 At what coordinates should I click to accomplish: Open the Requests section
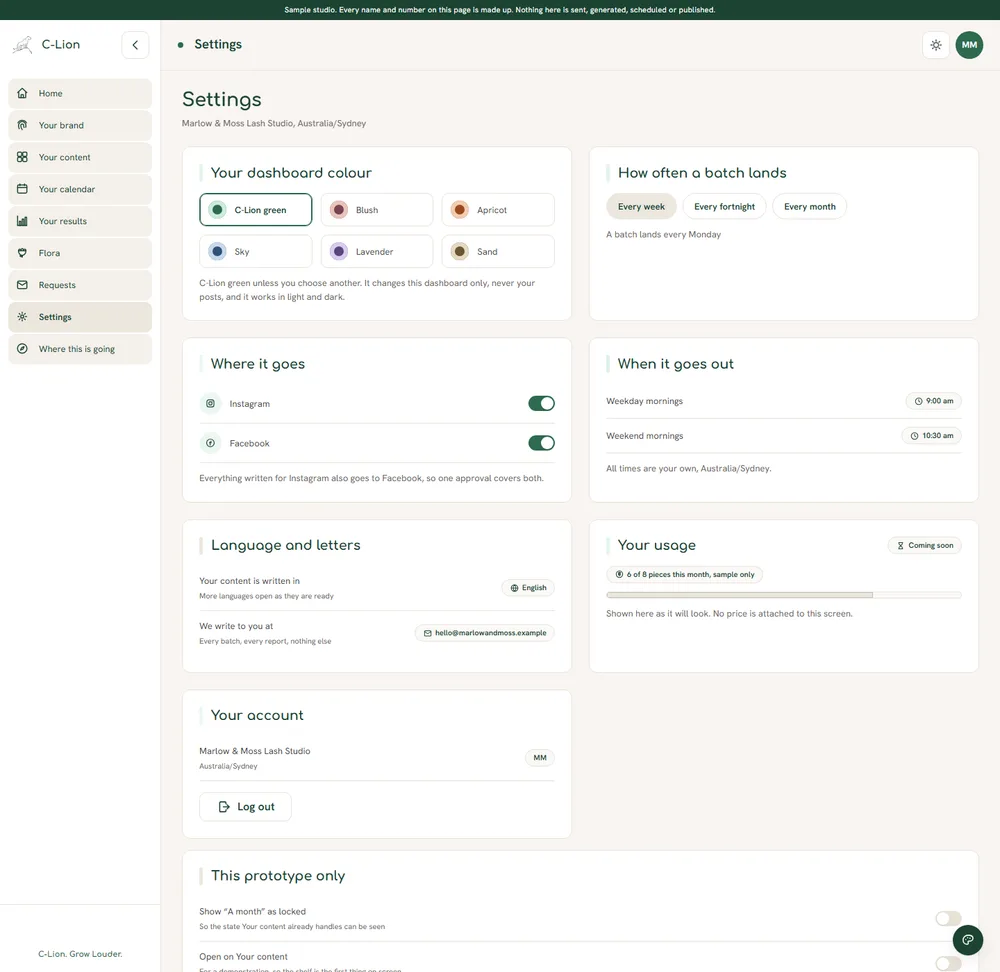80,284
